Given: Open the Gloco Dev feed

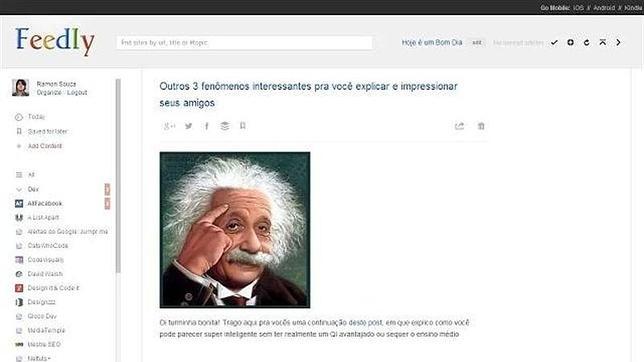Looking at the screenshot, I should click(x=42, y=316).
